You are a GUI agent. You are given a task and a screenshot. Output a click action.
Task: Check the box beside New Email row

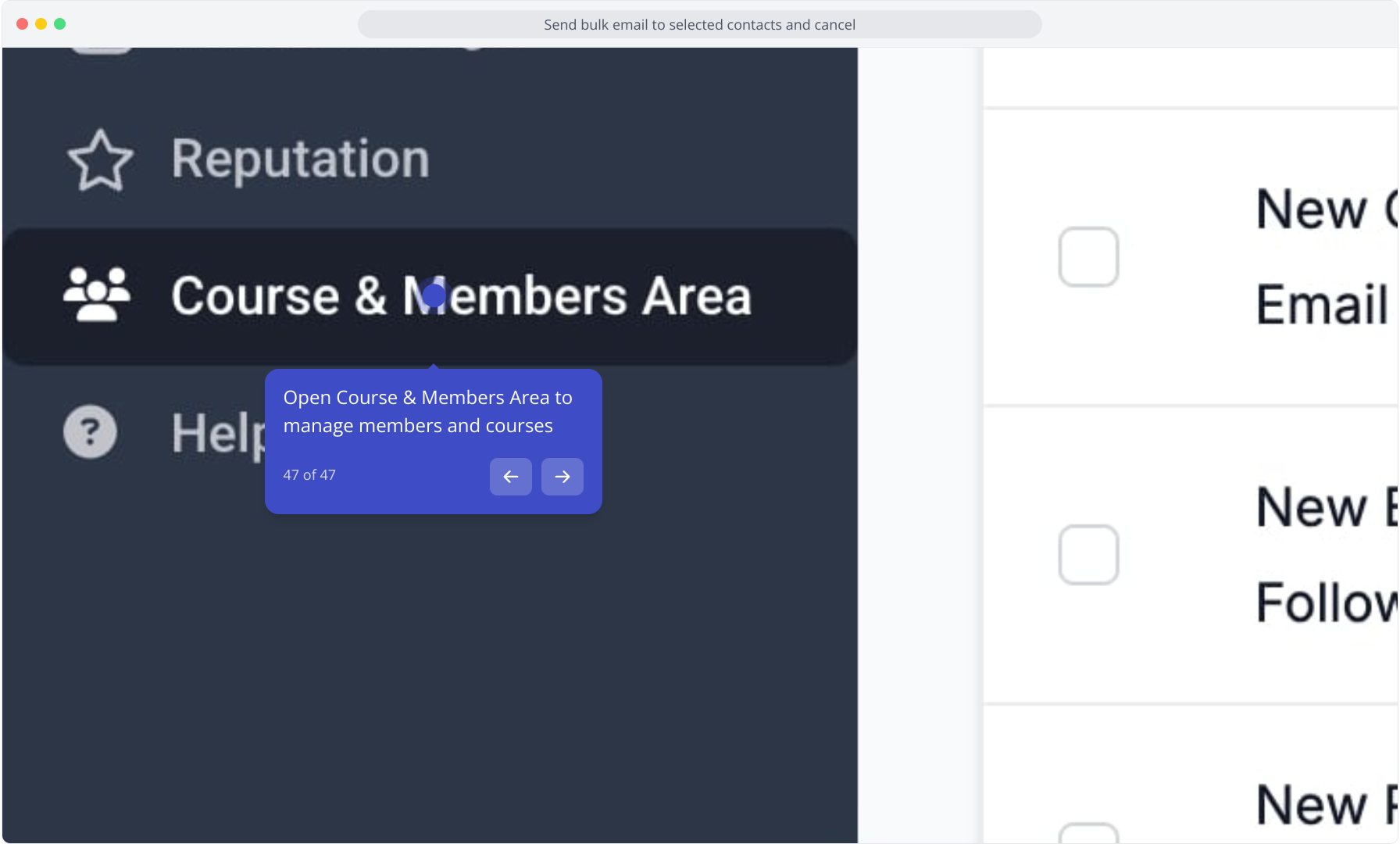point(1088,257)
